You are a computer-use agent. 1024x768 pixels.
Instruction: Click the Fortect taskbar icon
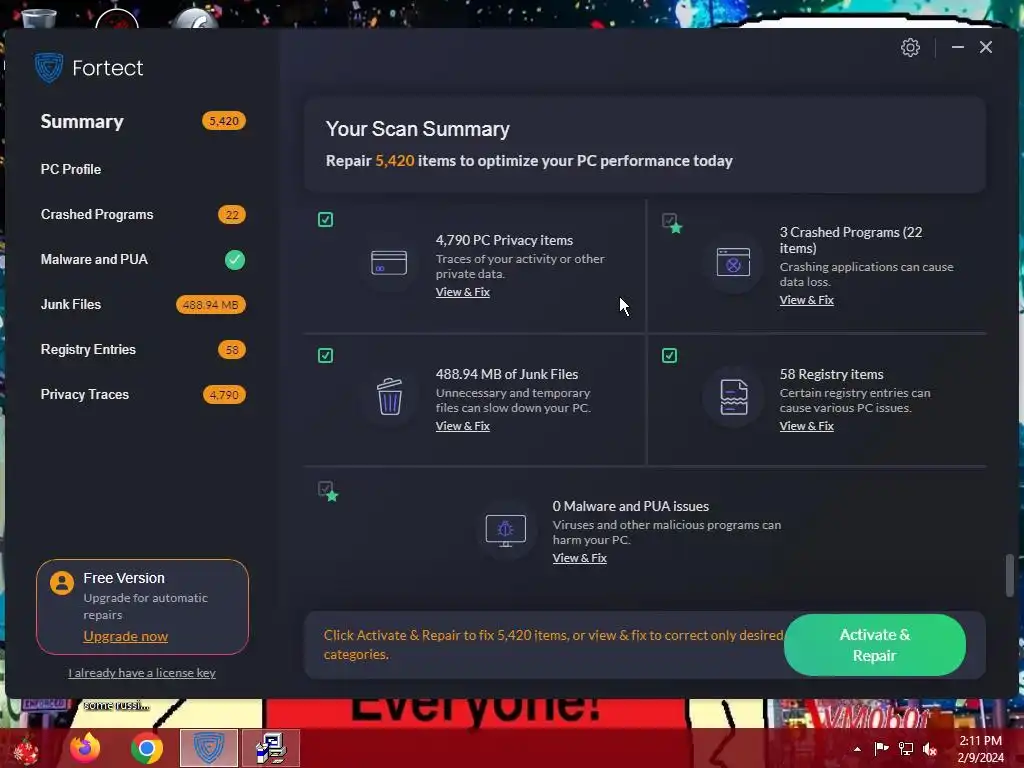coord(208,748)
